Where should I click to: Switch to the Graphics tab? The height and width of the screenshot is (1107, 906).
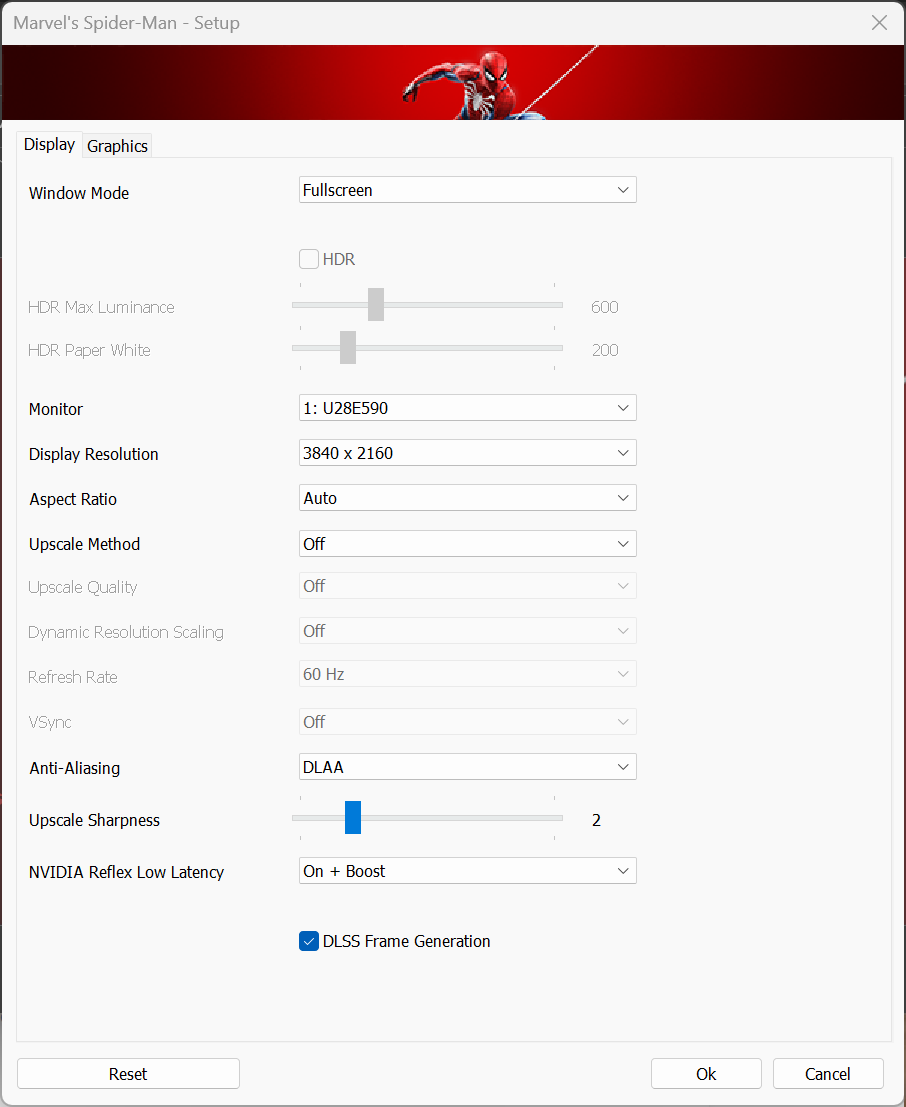117,145
